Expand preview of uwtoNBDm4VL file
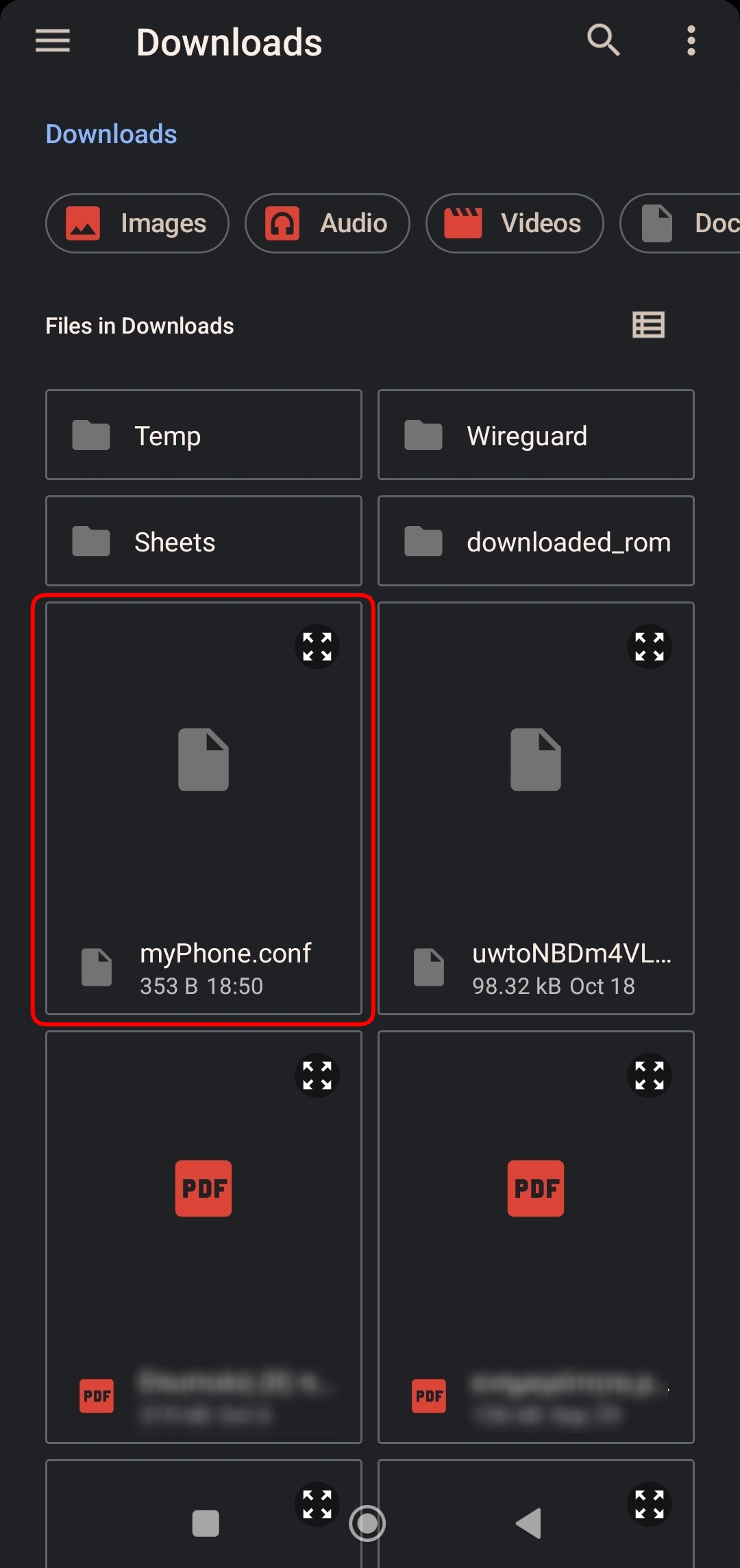This screenshot has height=1568, width=740. pos(649,647)
